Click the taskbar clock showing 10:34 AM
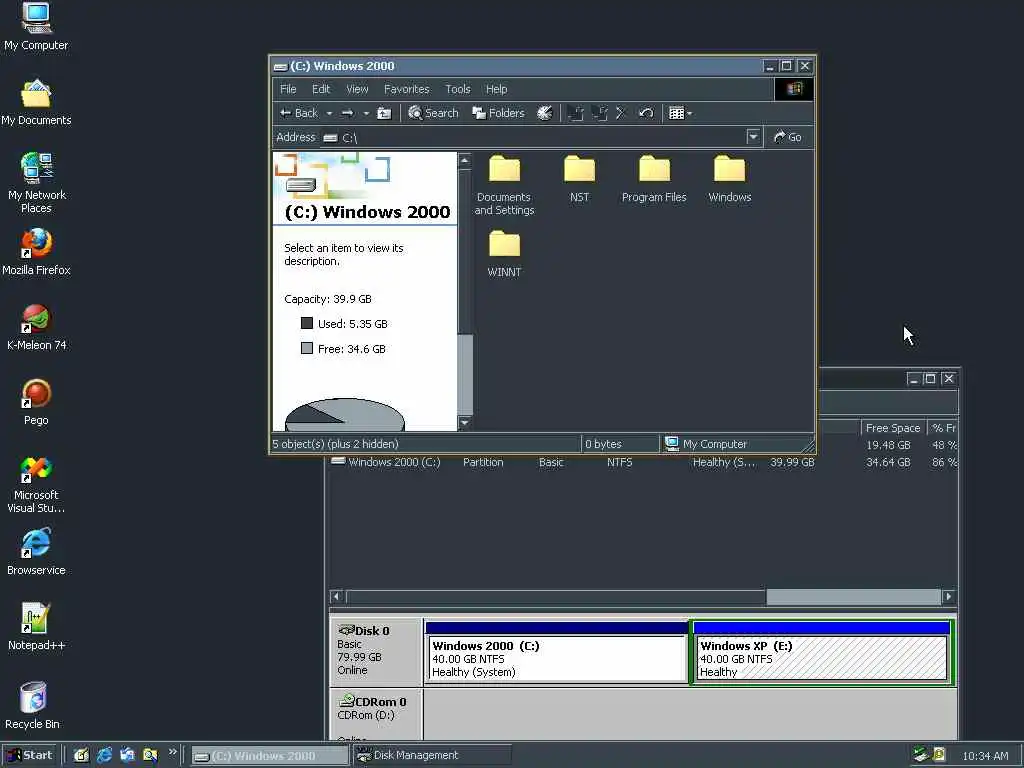 985,756
